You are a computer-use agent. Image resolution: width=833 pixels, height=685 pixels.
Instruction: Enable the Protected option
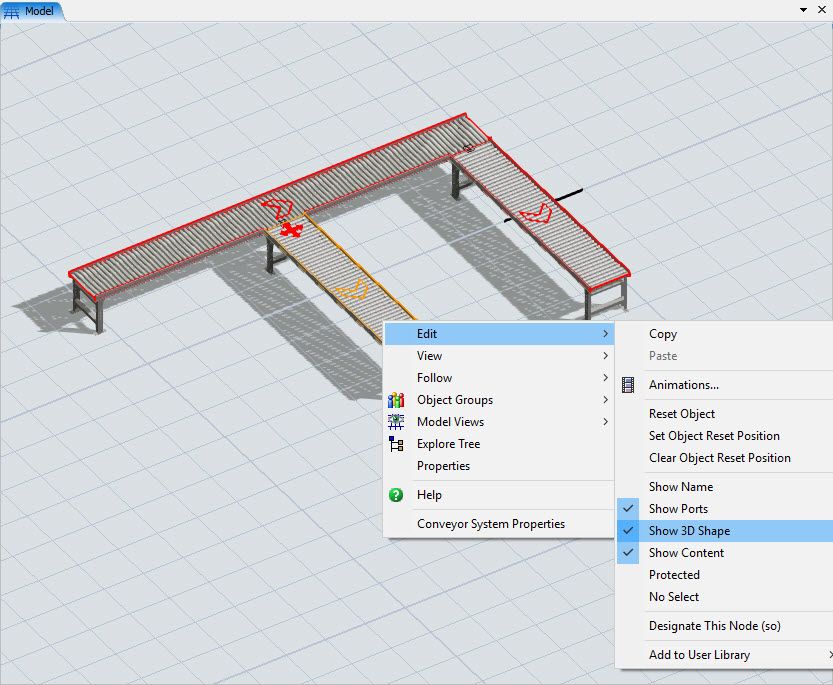coord(725,575)
